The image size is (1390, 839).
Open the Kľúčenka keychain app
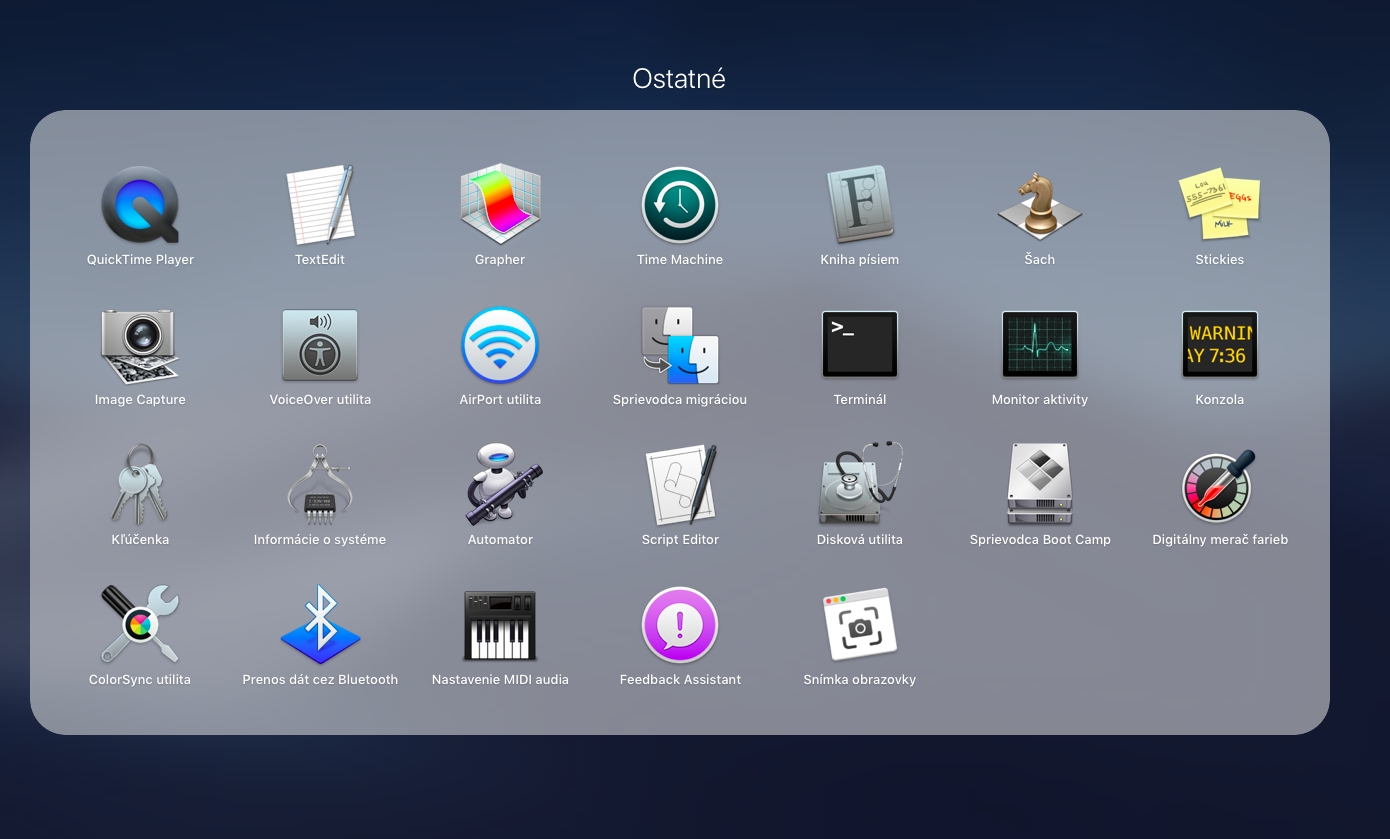coord(140,485)
